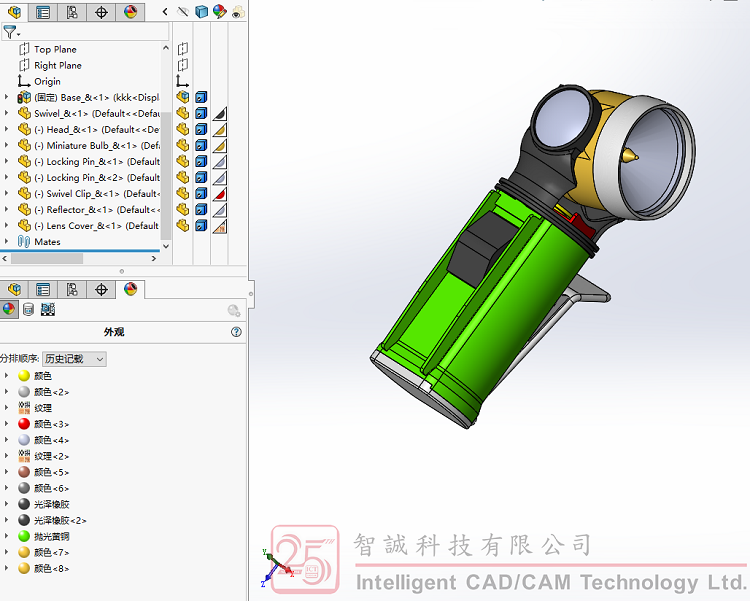Expand the Head_&<1> component node

(x=6, y=129)
